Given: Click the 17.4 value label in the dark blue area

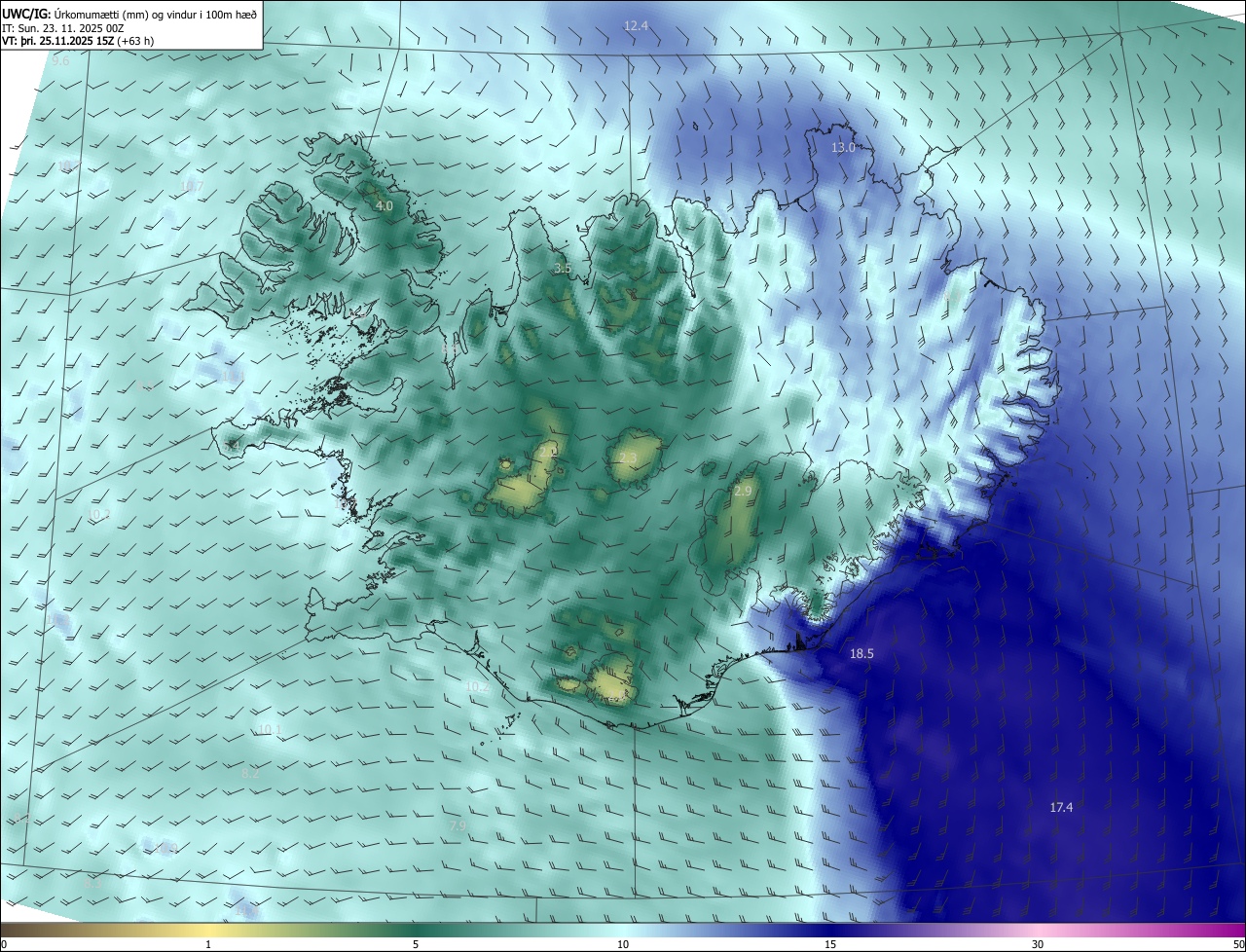Looking at the screenshot, I should [x=1061, y=807].
